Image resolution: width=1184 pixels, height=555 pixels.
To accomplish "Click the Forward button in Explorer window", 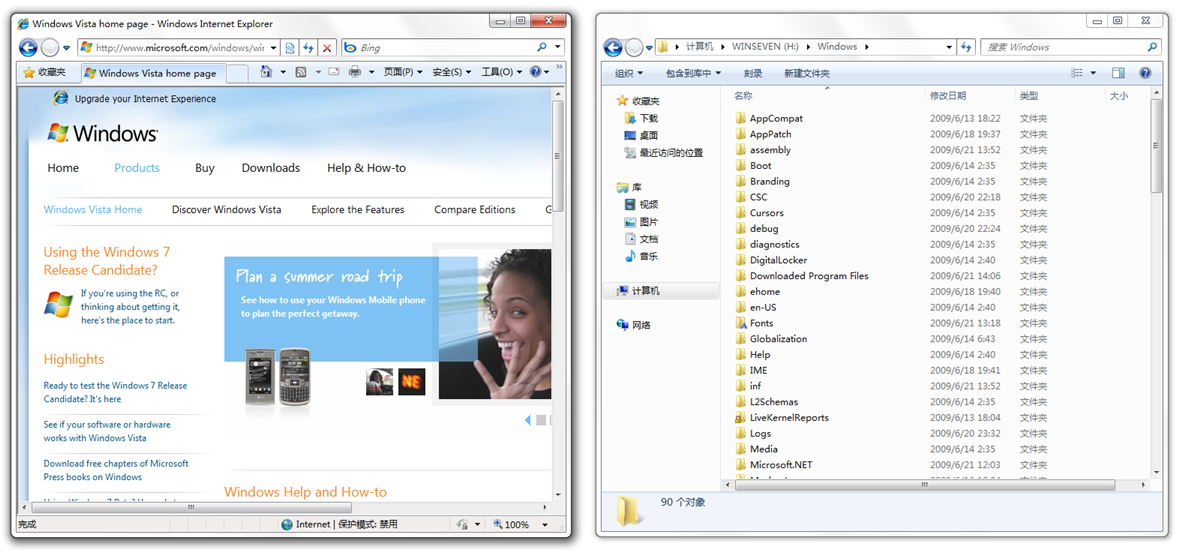I will point(634,48).
